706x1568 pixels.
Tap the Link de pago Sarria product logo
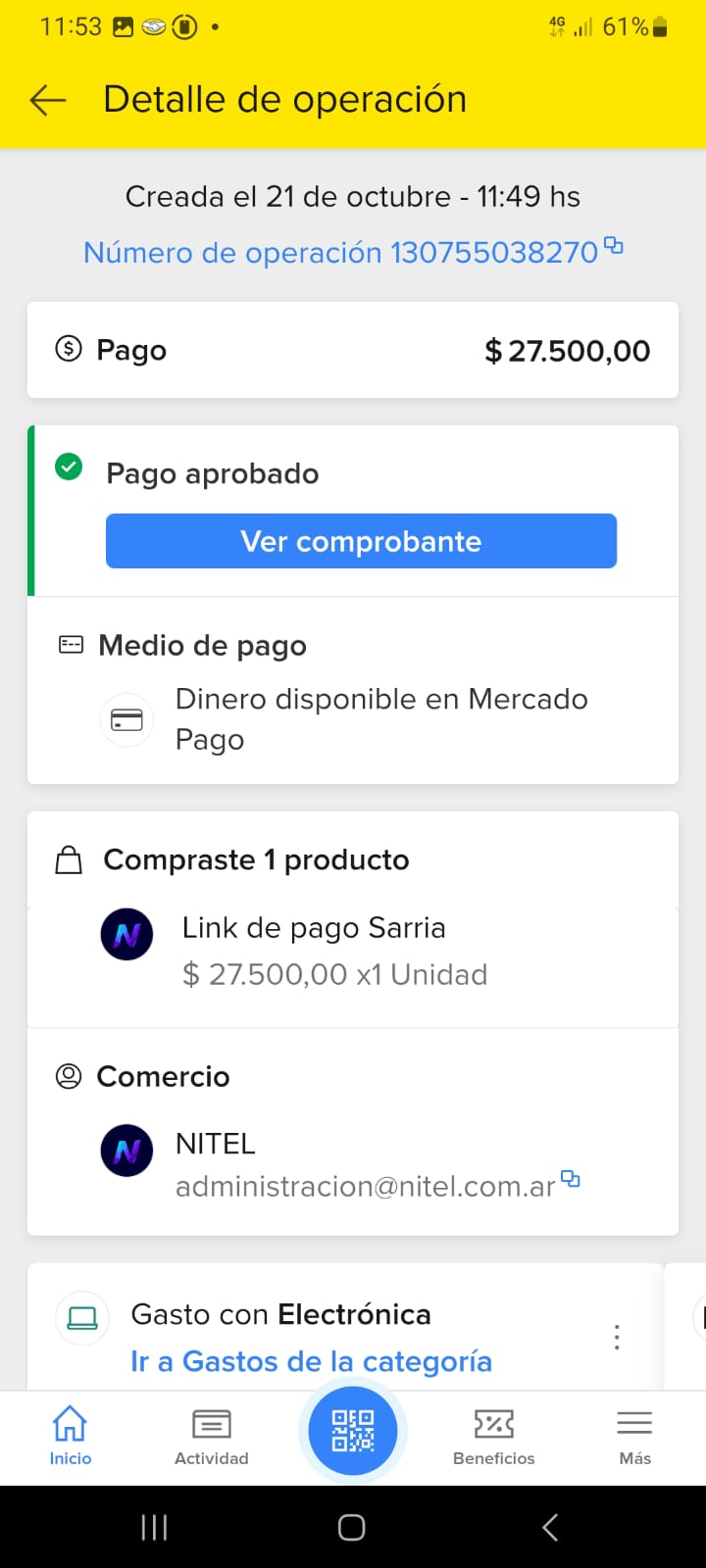126,934
